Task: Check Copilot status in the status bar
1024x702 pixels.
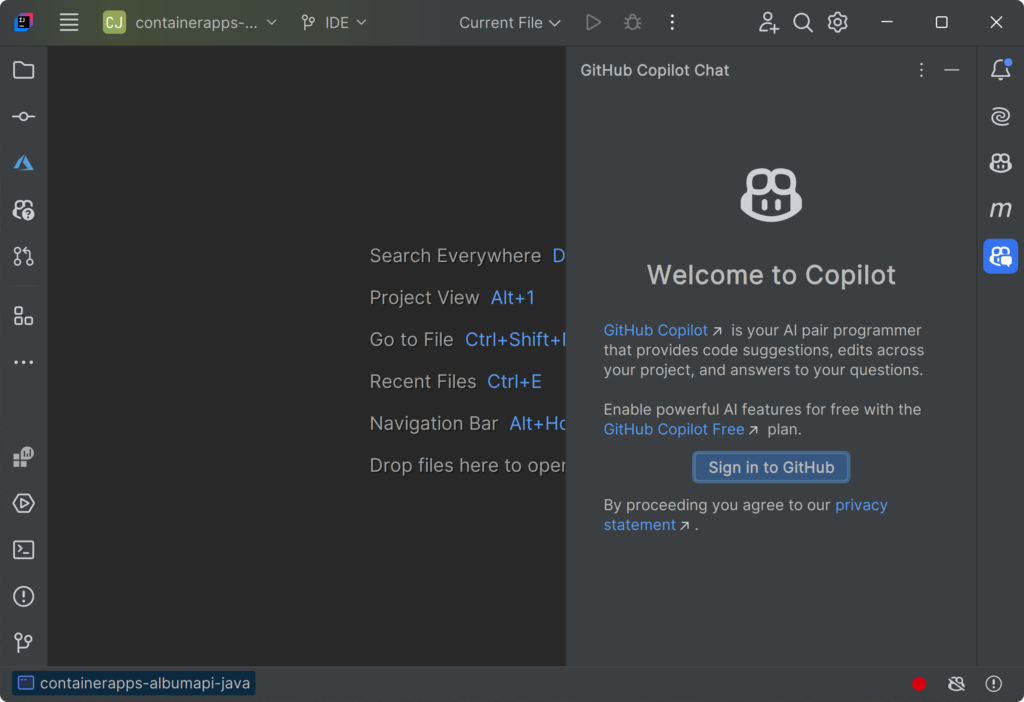Action: click(956, 684)
